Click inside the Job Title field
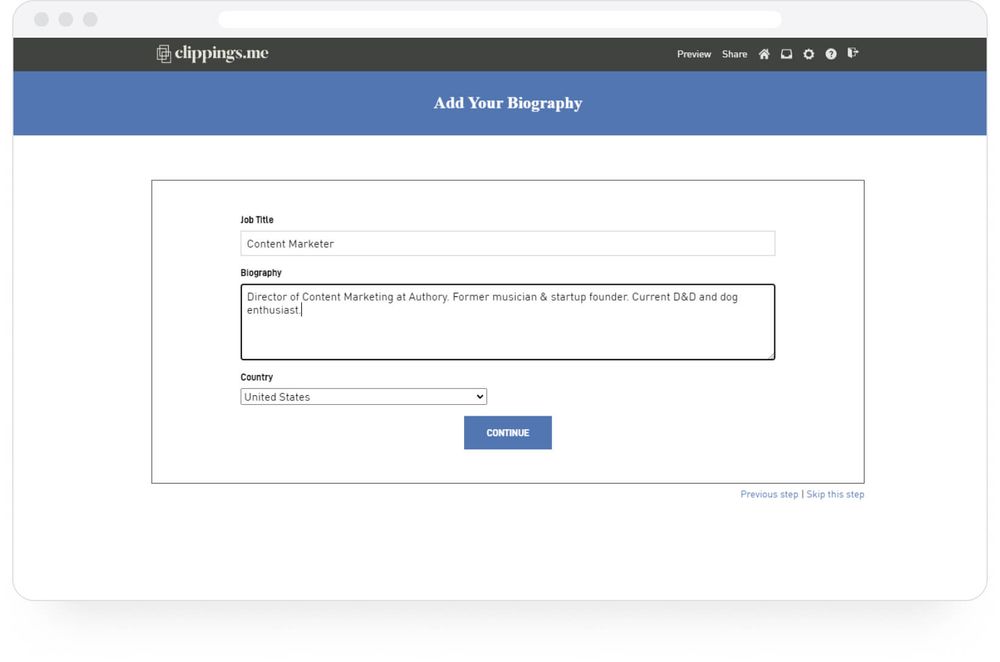The width and height of the screenshot is (1000, 662). click(508, 243)
